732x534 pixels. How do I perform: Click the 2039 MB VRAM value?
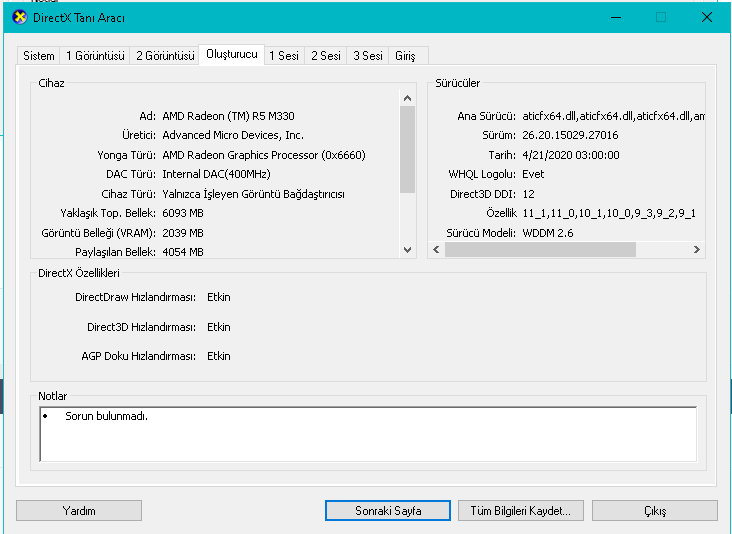point(183,233)
